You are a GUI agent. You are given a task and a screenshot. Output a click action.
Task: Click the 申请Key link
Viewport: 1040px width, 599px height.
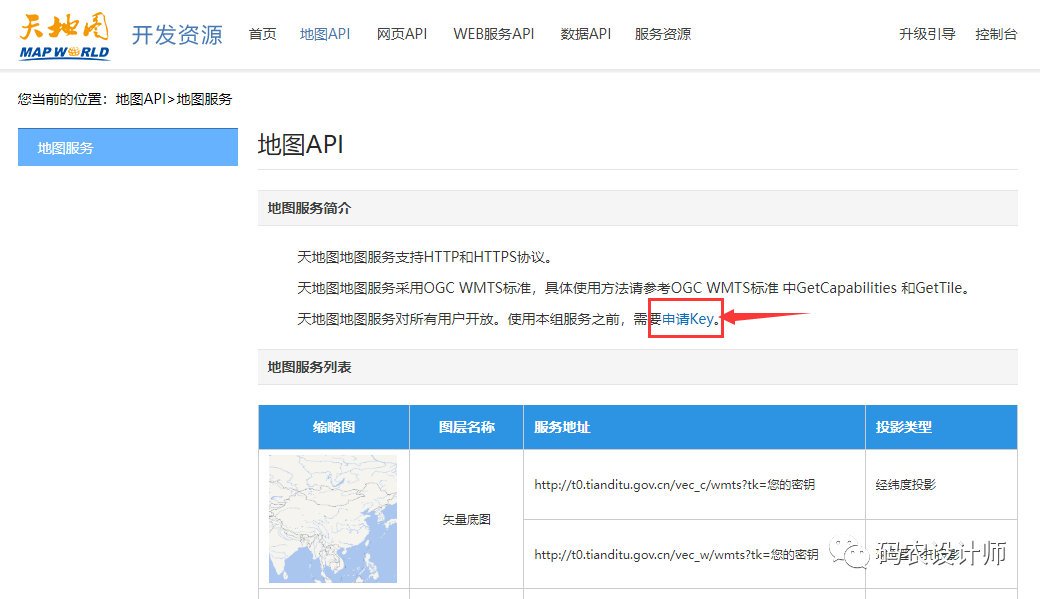(687, 319)
